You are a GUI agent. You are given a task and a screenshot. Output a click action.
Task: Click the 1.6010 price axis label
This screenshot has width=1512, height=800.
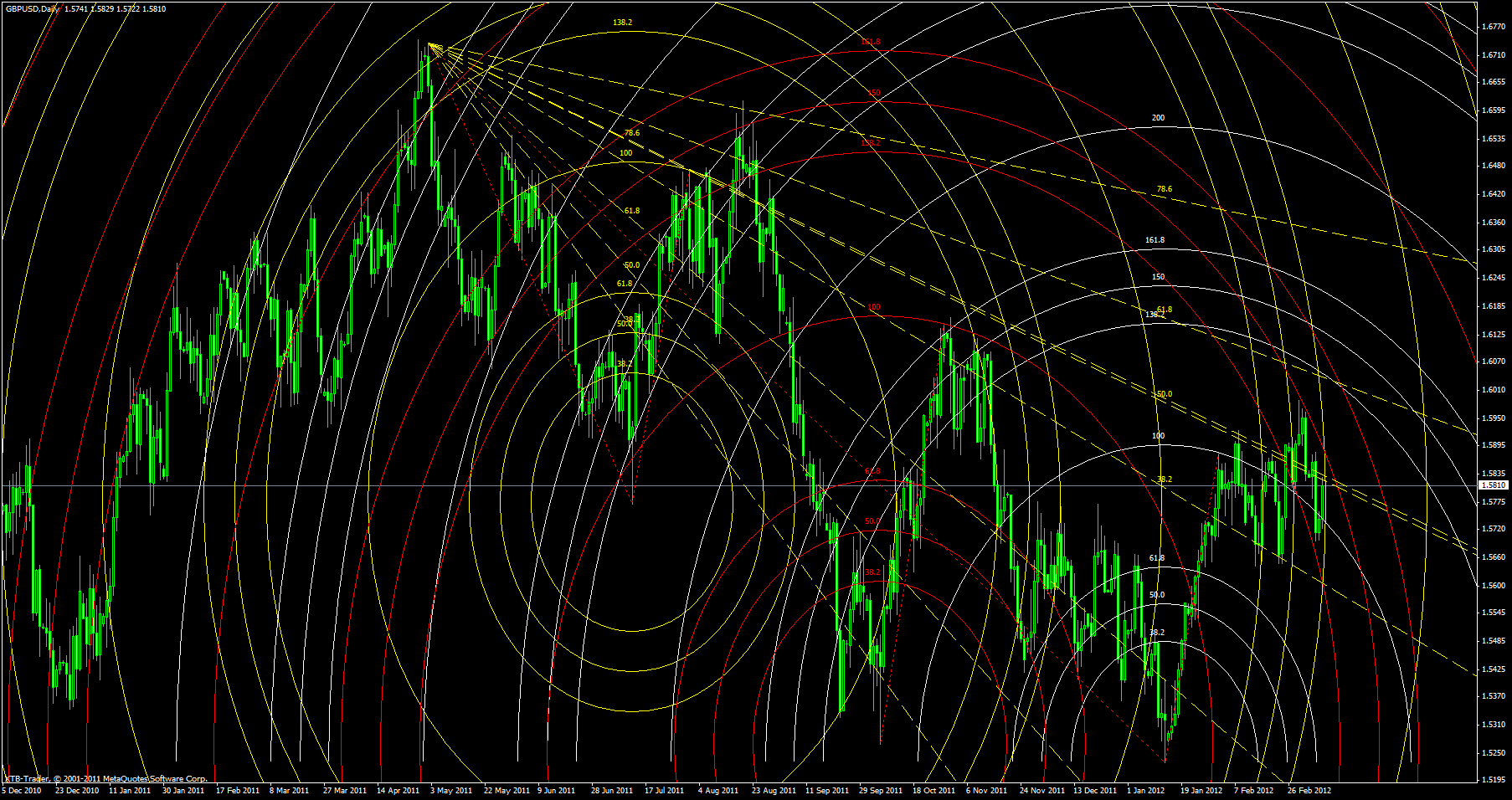(x=1493, y=390)
